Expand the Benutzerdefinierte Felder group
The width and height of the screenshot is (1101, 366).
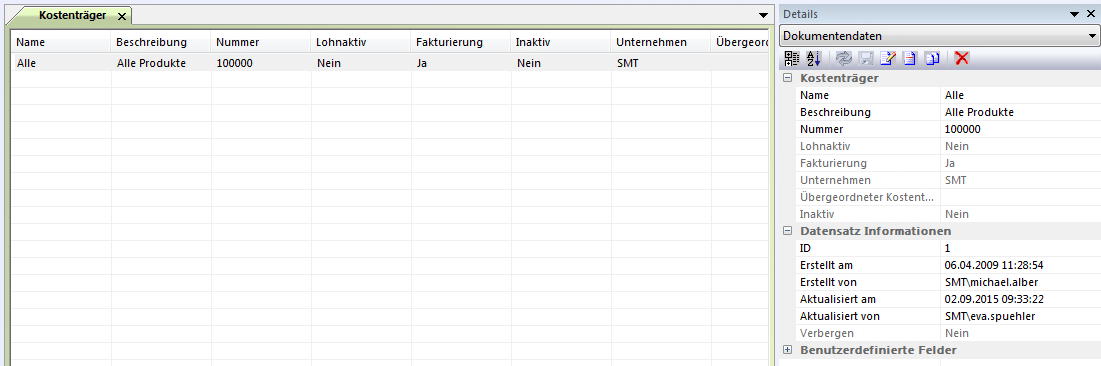(x=787, y=350)
